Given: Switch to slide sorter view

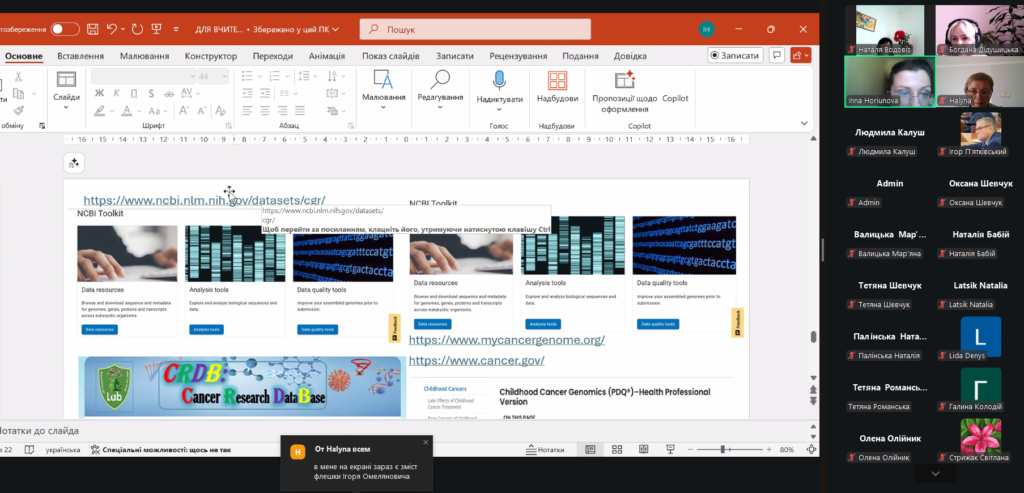Looking at the screenshot, I should click(616, 450).
